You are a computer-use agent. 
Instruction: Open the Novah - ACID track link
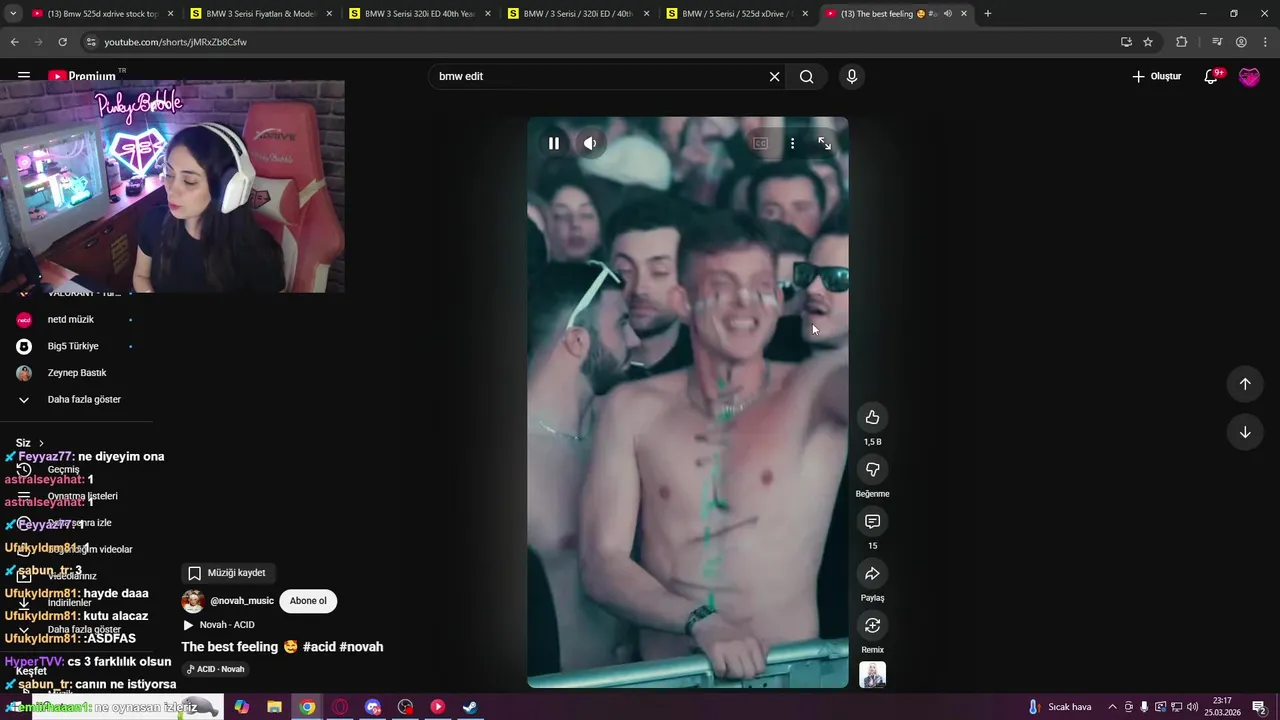tap(227, 625)
